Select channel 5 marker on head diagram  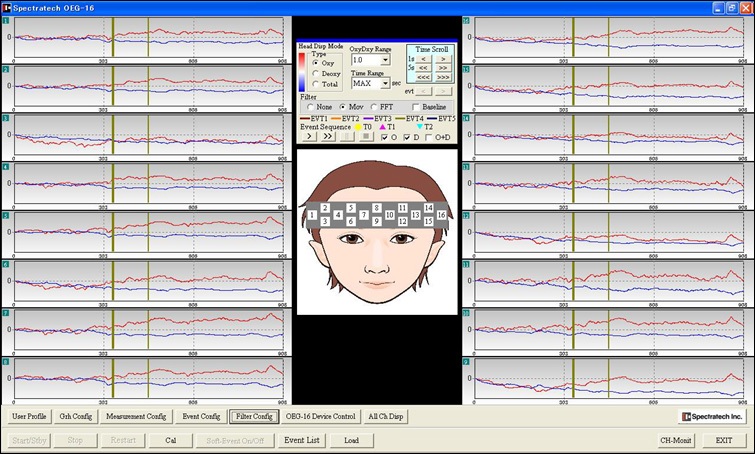click(351, 208)
